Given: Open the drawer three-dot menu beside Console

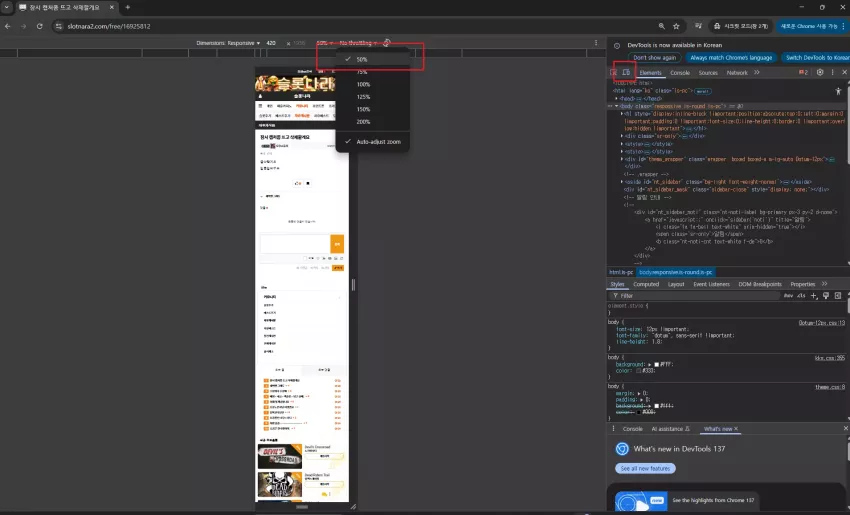Looking at the screenshot, I should [x=613, y=429].
